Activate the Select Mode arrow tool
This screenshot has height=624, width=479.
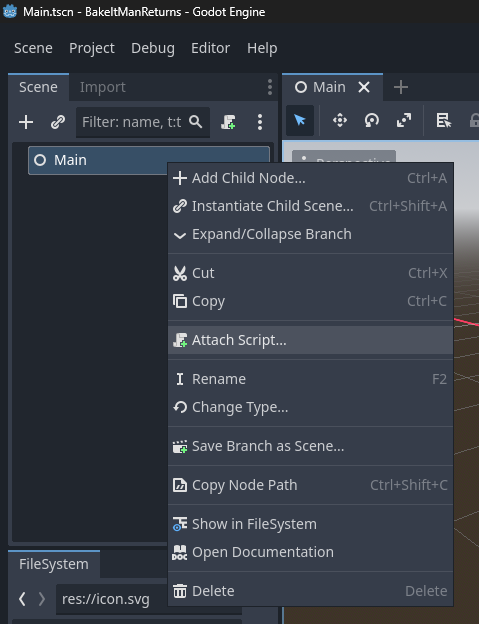(300, 120)
